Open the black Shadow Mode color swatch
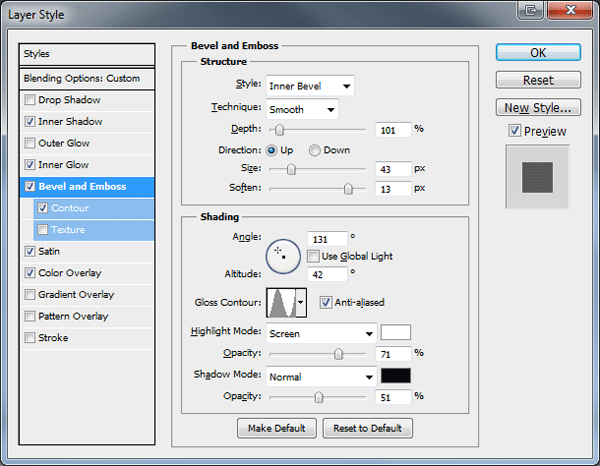The image size is (600, 466). pyautogui.click(x=396, y=376)
